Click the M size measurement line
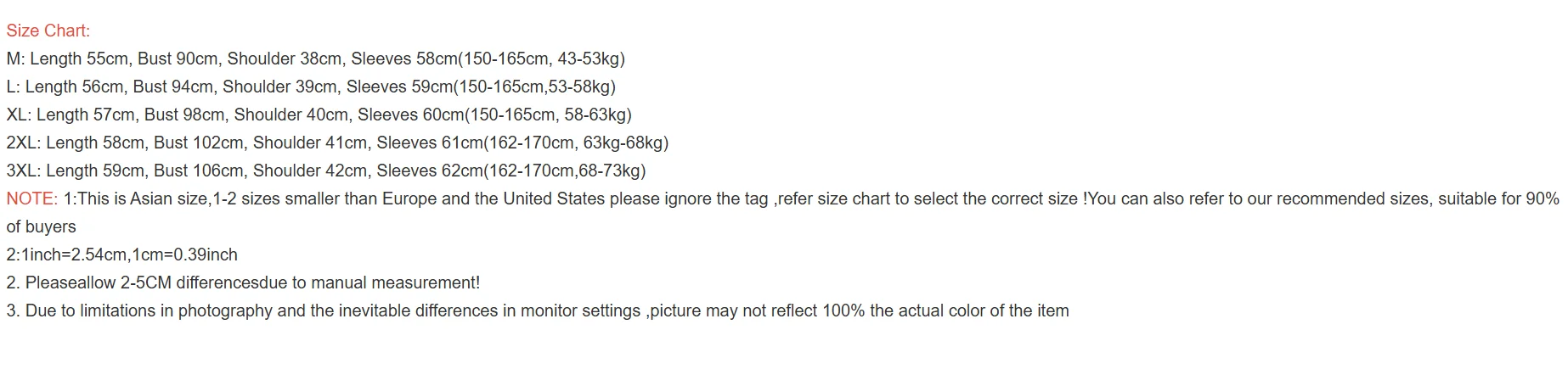The image size is (1568, 386). (x=315, y=59)
